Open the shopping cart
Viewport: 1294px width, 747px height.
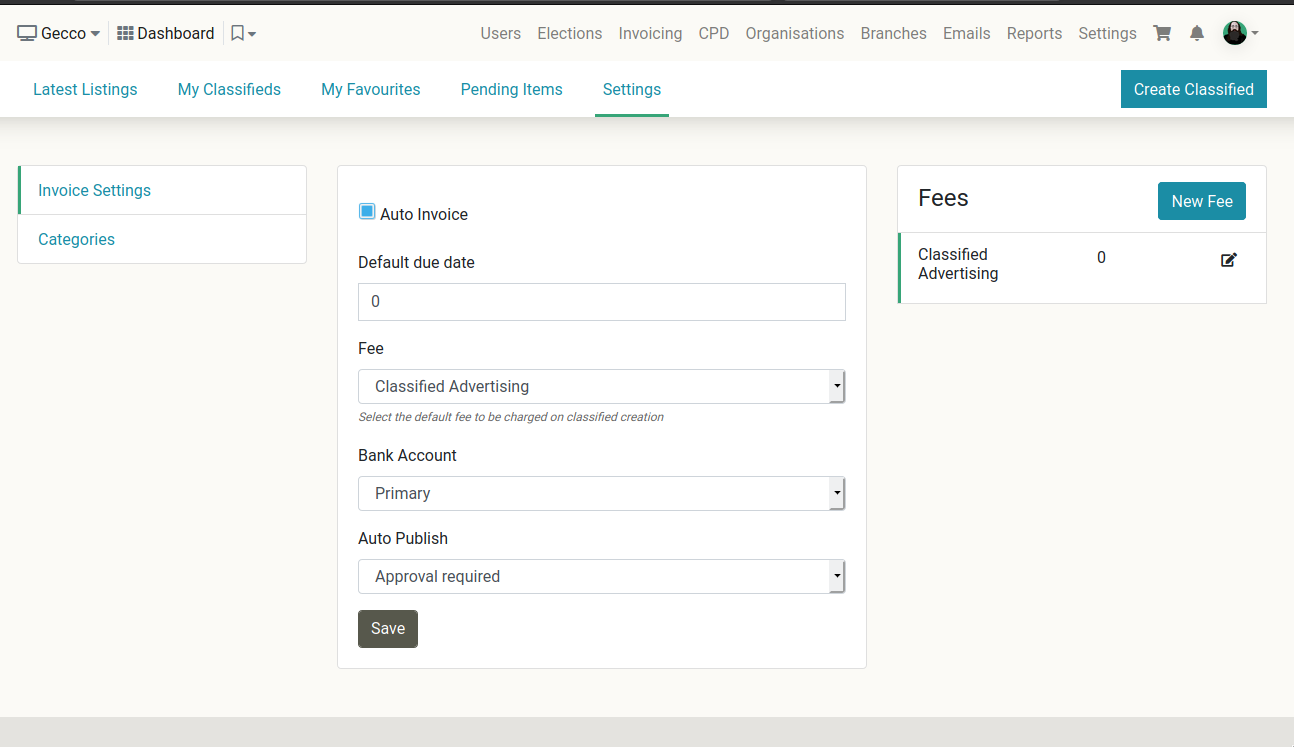1161,33
